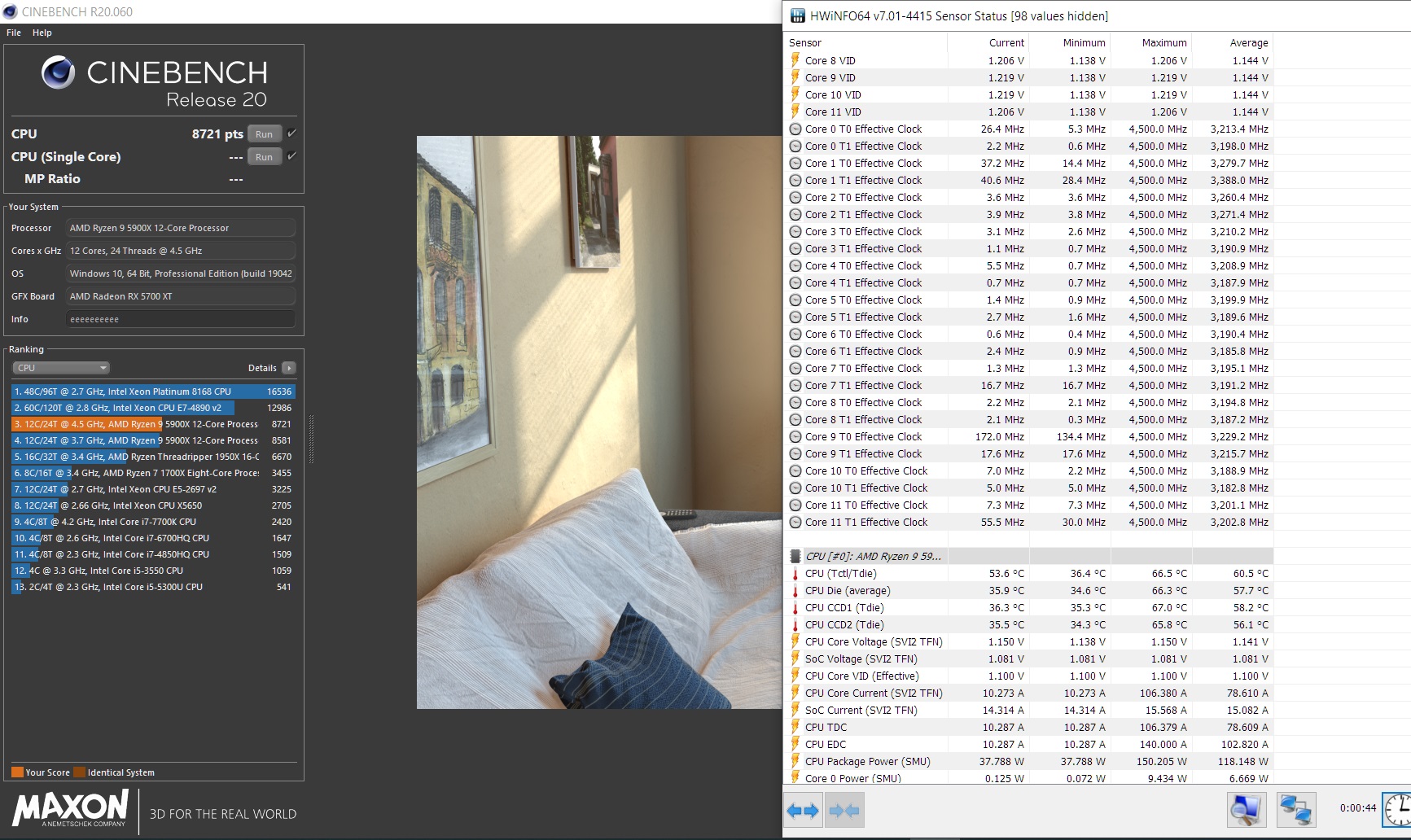Select thermometer icon of CPU Die (average) row

[x=795, y=590]
